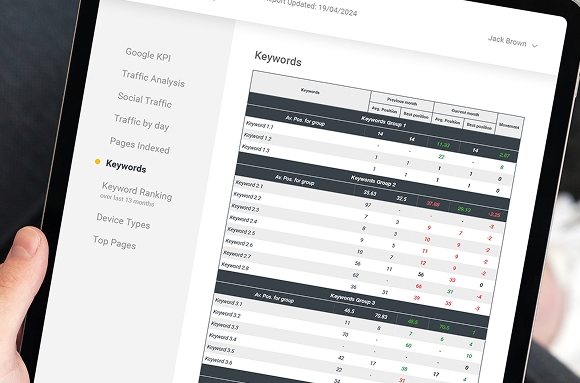The image size is (580, 383).
Task: Select the Keyword 1.1 row label
Action: tap(260, 125)
